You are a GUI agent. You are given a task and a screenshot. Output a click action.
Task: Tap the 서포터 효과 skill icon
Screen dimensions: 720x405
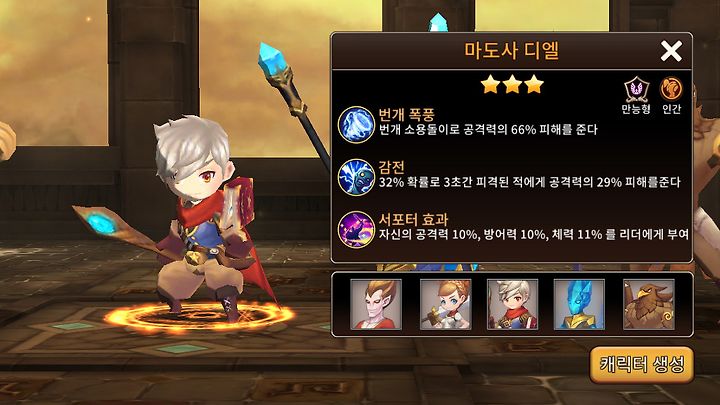[356, 230]
